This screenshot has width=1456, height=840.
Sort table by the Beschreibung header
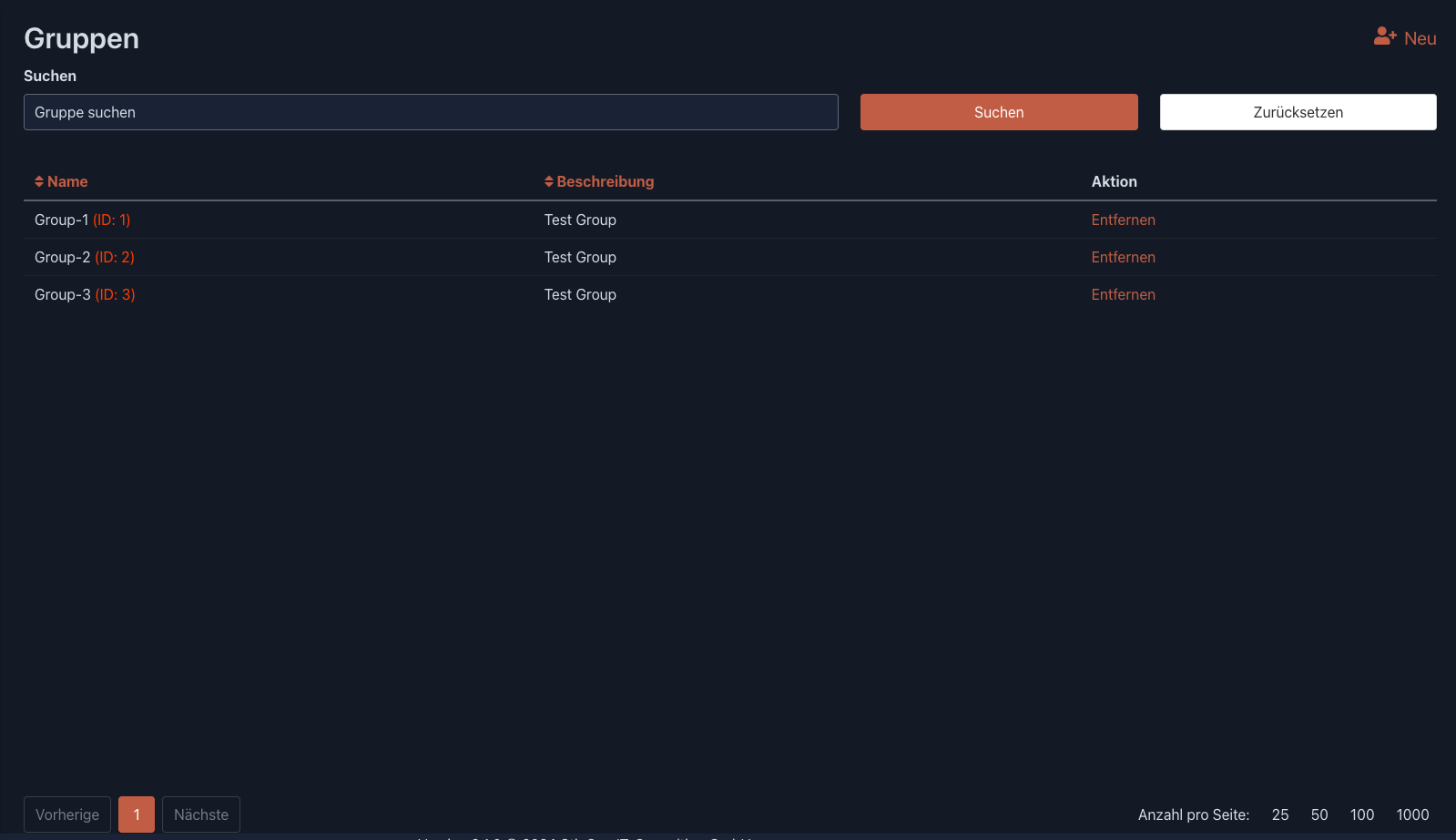[606, 181]
